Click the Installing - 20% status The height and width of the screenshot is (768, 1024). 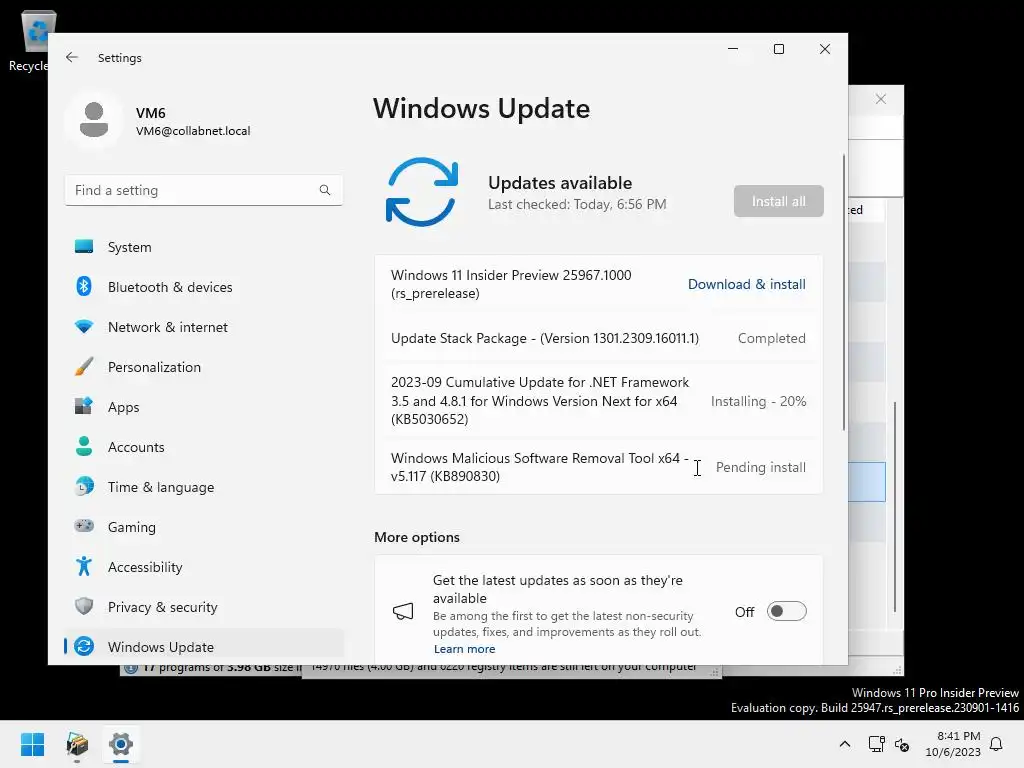click(758, 401)
